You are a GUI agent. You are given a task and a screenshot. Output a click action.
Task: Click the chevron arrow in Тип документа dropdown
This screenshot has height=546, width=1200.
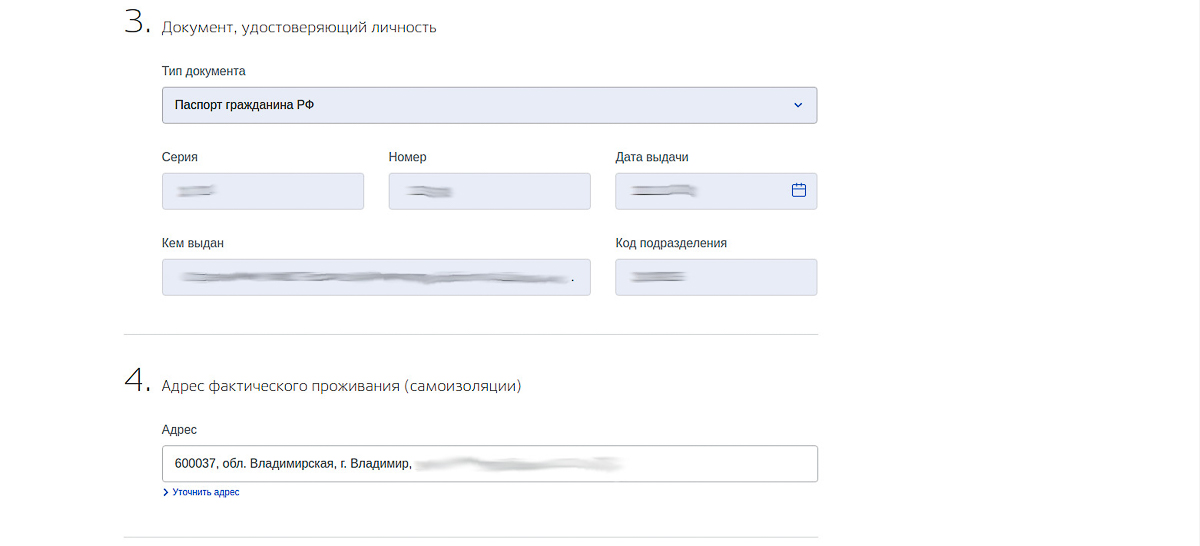[x=797, y=105]
